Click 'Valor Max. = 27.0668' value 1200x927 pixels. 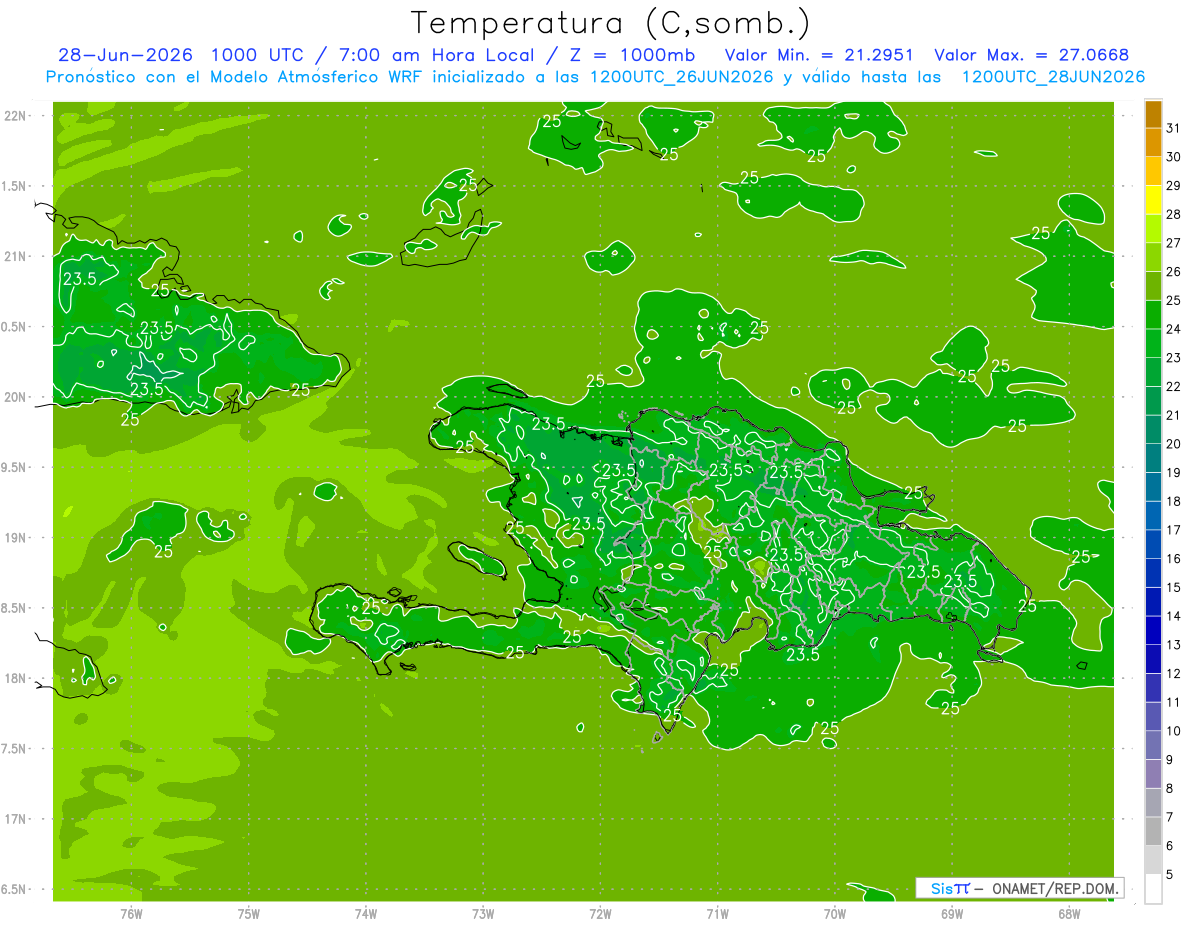pyautogui.click(x=1032, y=55)
